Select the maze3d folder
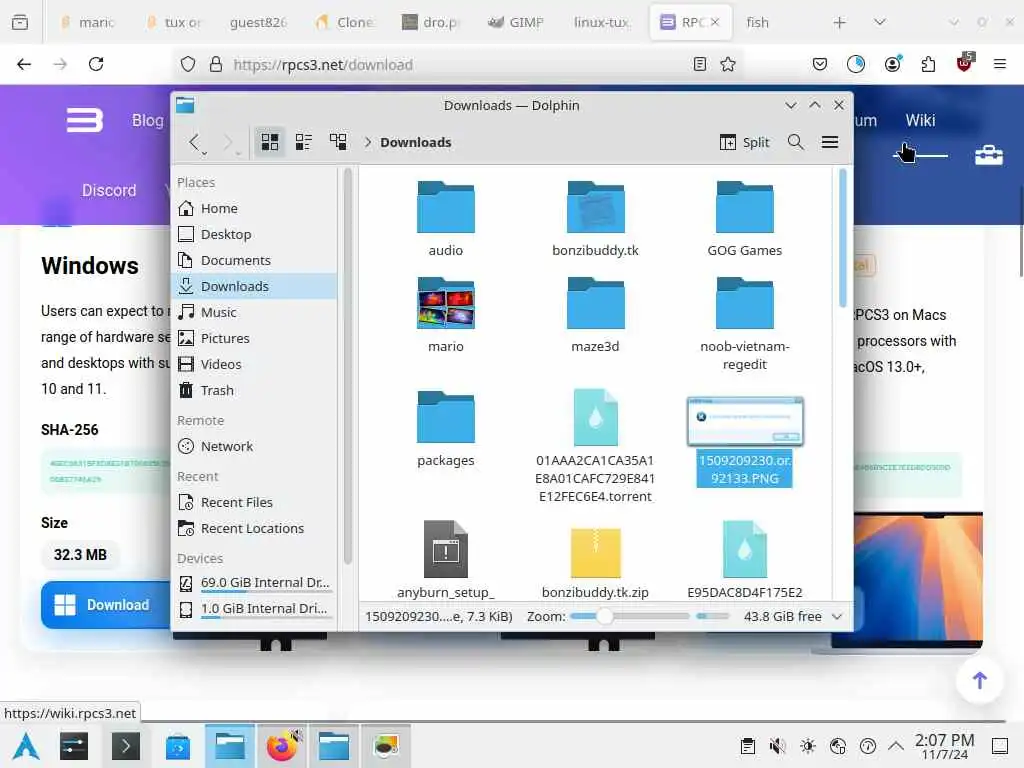Viewport: 1024px width, 768px height. [x=595, y=315]
